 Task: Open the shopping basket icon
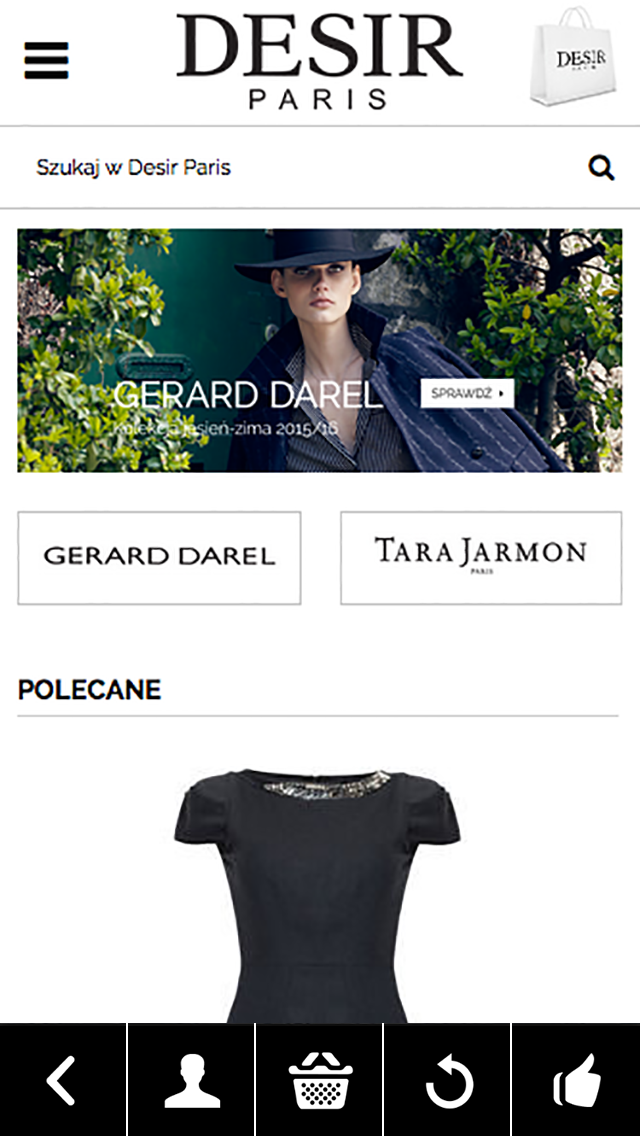[320, 1080]
